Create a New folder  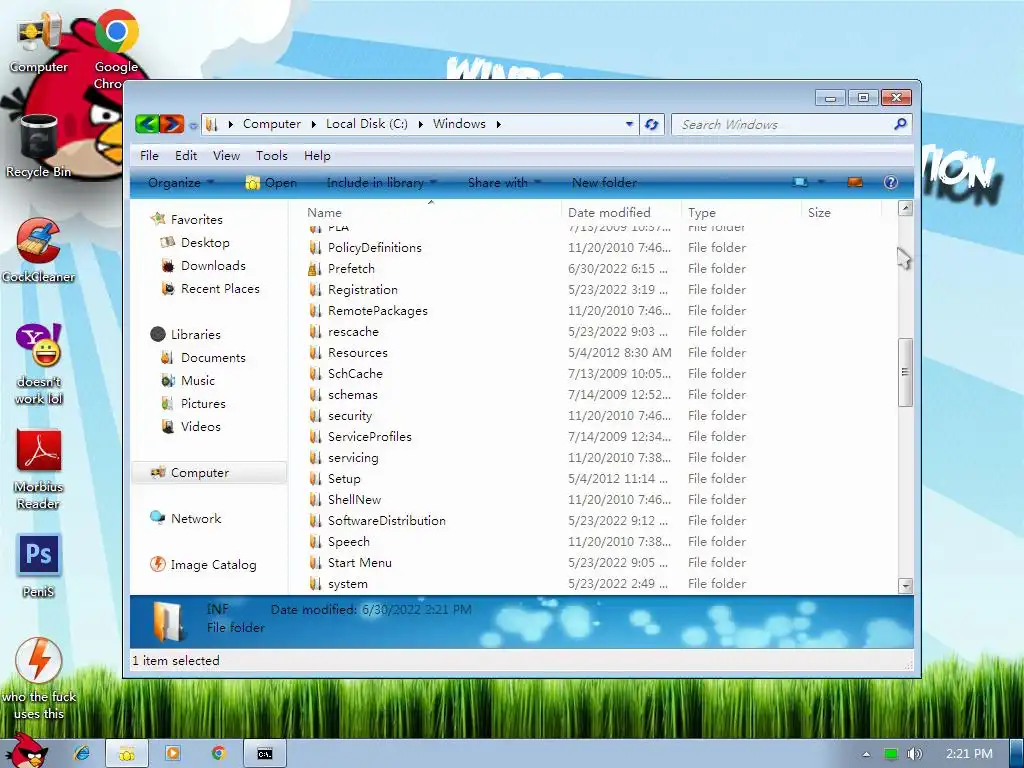(x=604, y=182)
